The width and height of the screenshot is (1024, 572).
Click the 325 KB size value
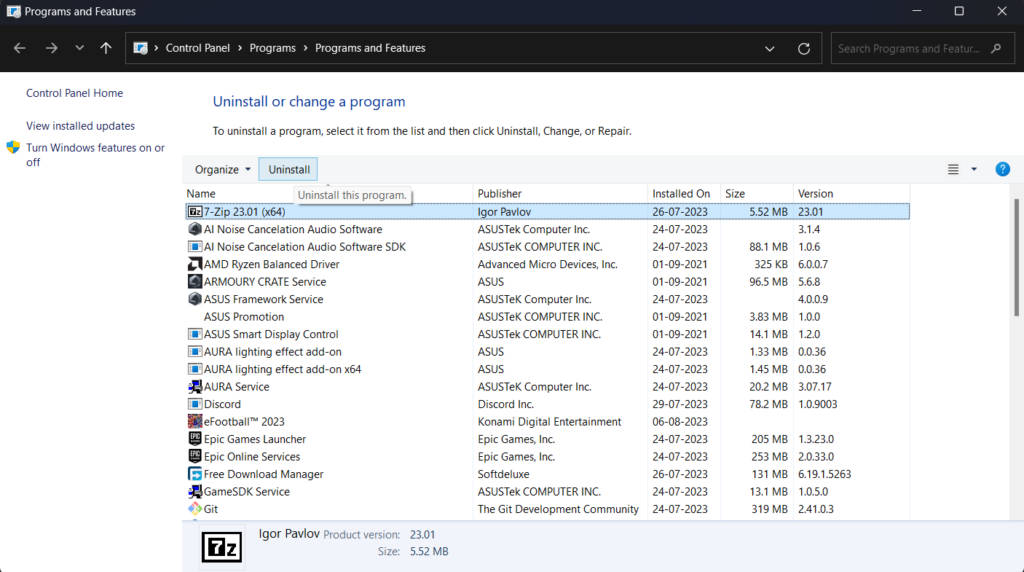click(x=771, y=264)
